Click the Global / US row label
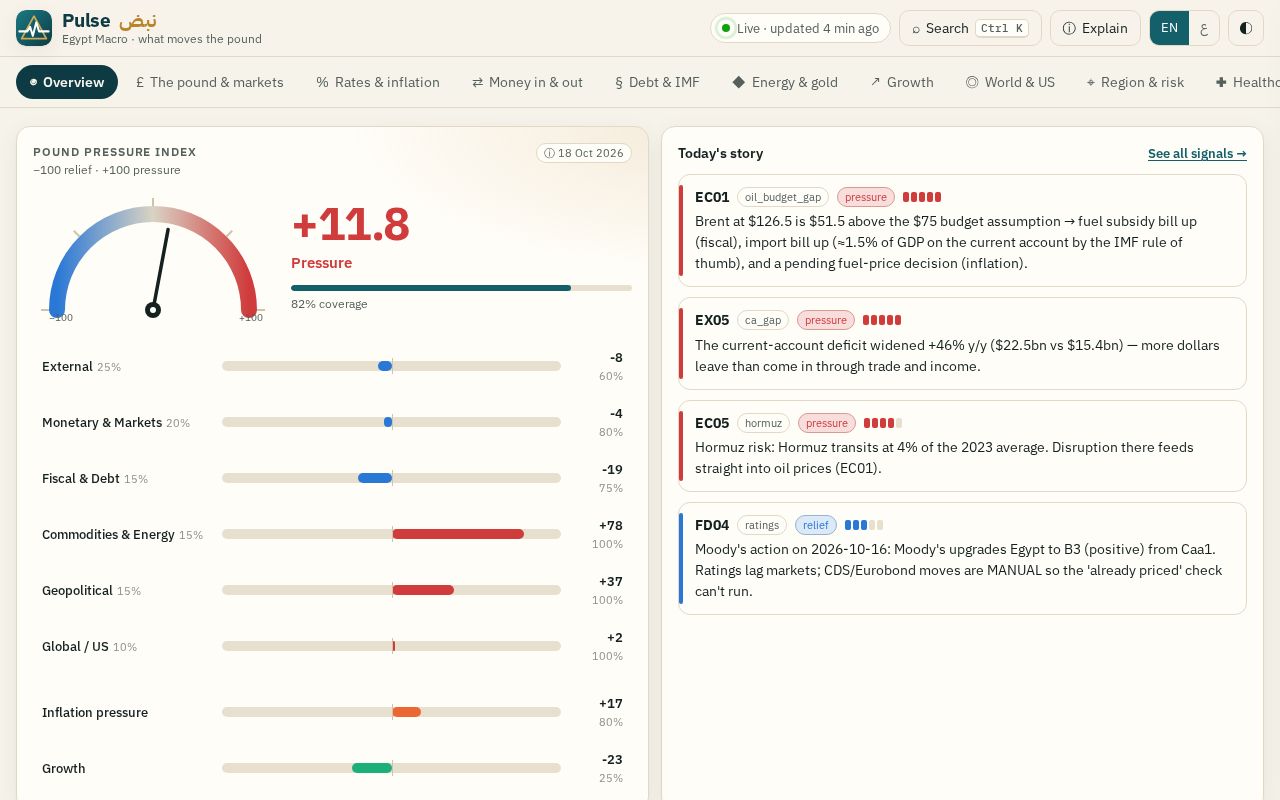The image size is (1280, 800). point(75,646)
